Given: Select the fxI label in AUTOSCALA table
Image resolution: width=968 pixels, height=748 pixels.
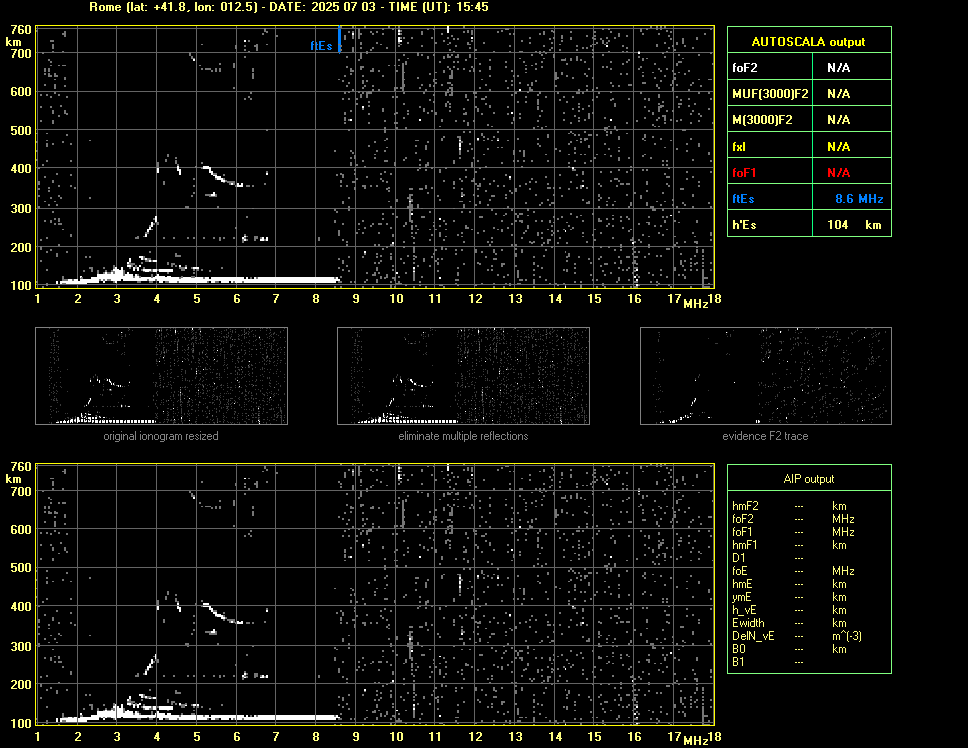Looking at the screenshot, I should coord(738,147).
